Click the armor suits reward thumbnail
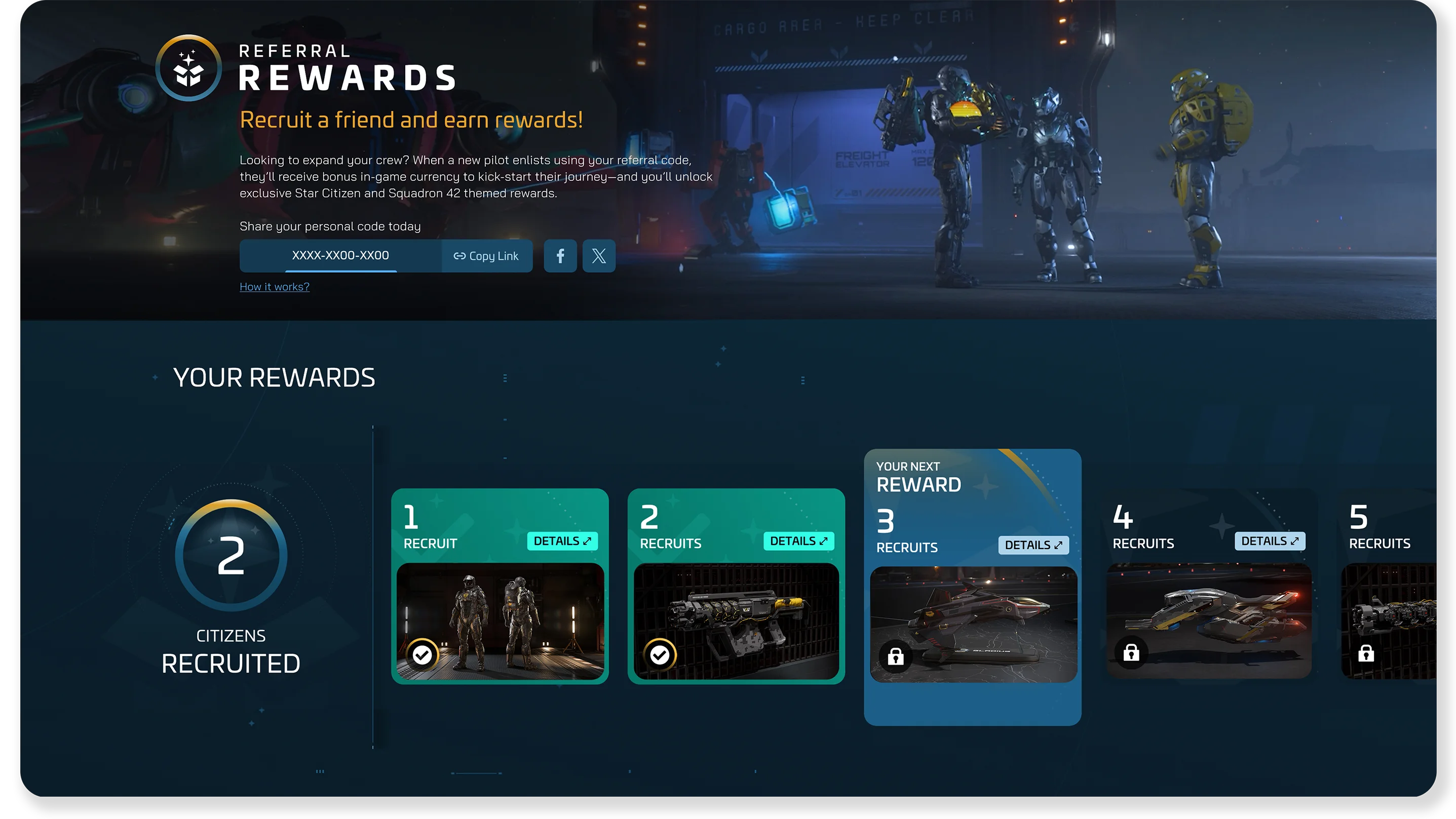Image resolution: width=1456 pixels, height=819 pixels. point(500,620)
